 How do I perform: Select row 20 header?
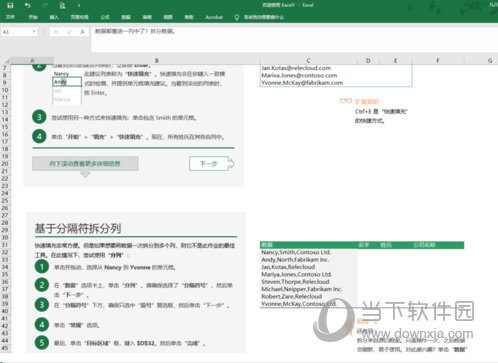[5, 164]
